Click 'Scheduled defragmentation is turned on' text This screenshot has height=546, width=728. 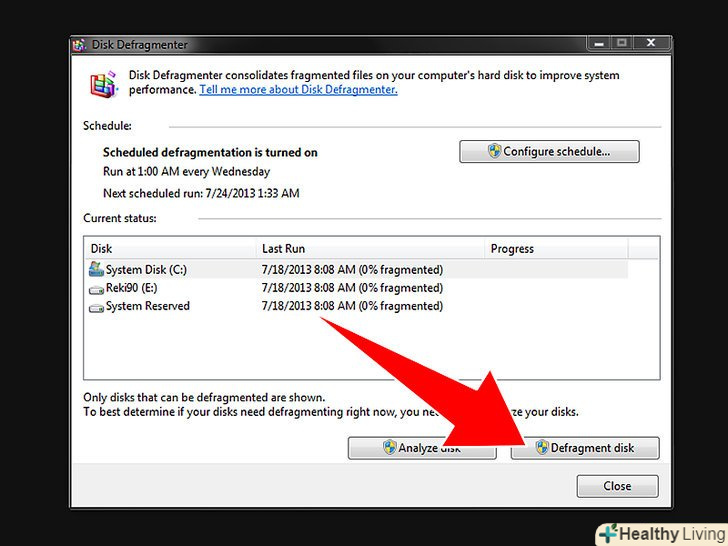pyautogui.click(x=210, y=152)
